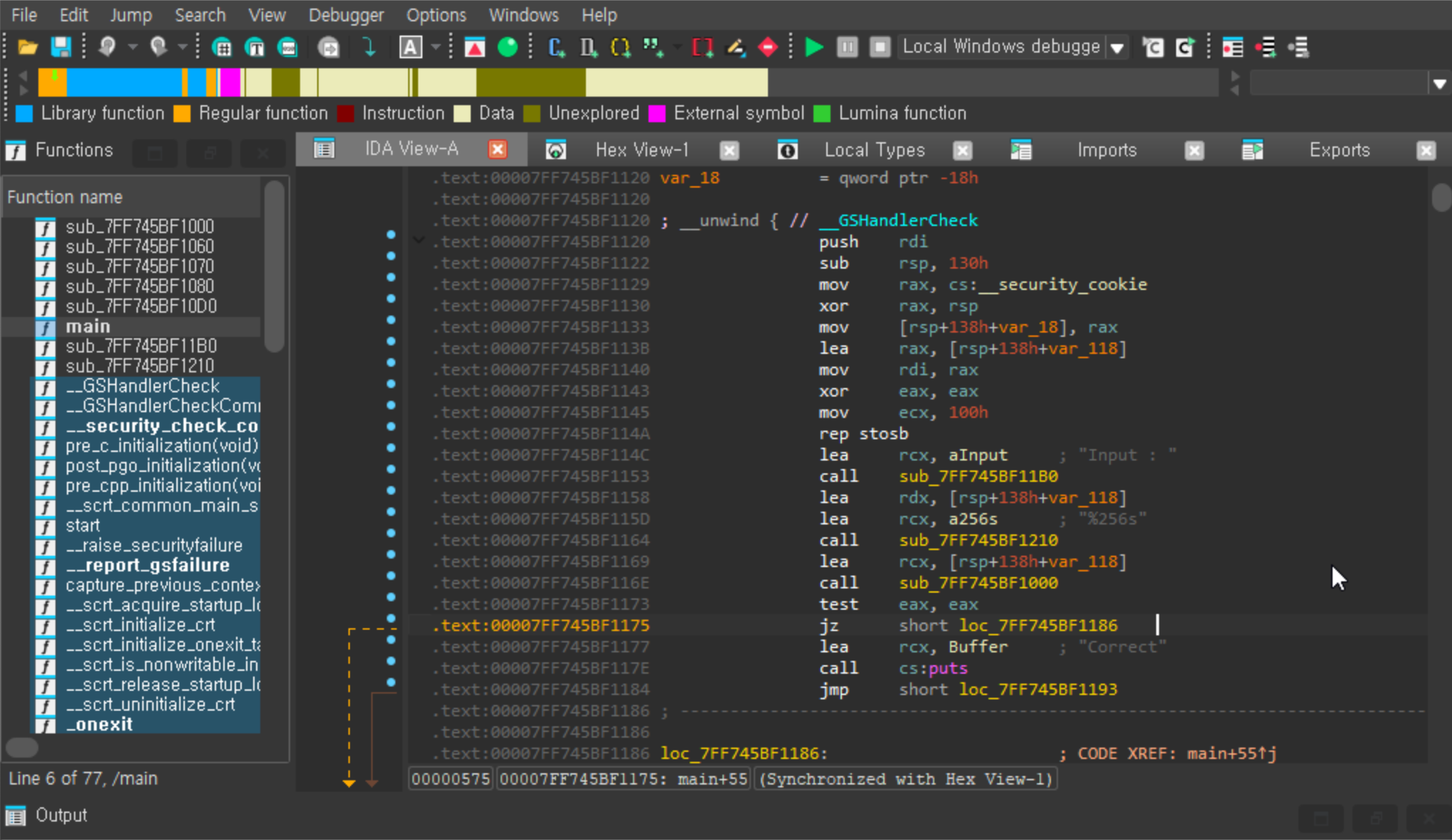Click the Save database icon
Screen dimensions: 1452x840
pos(61,48)
